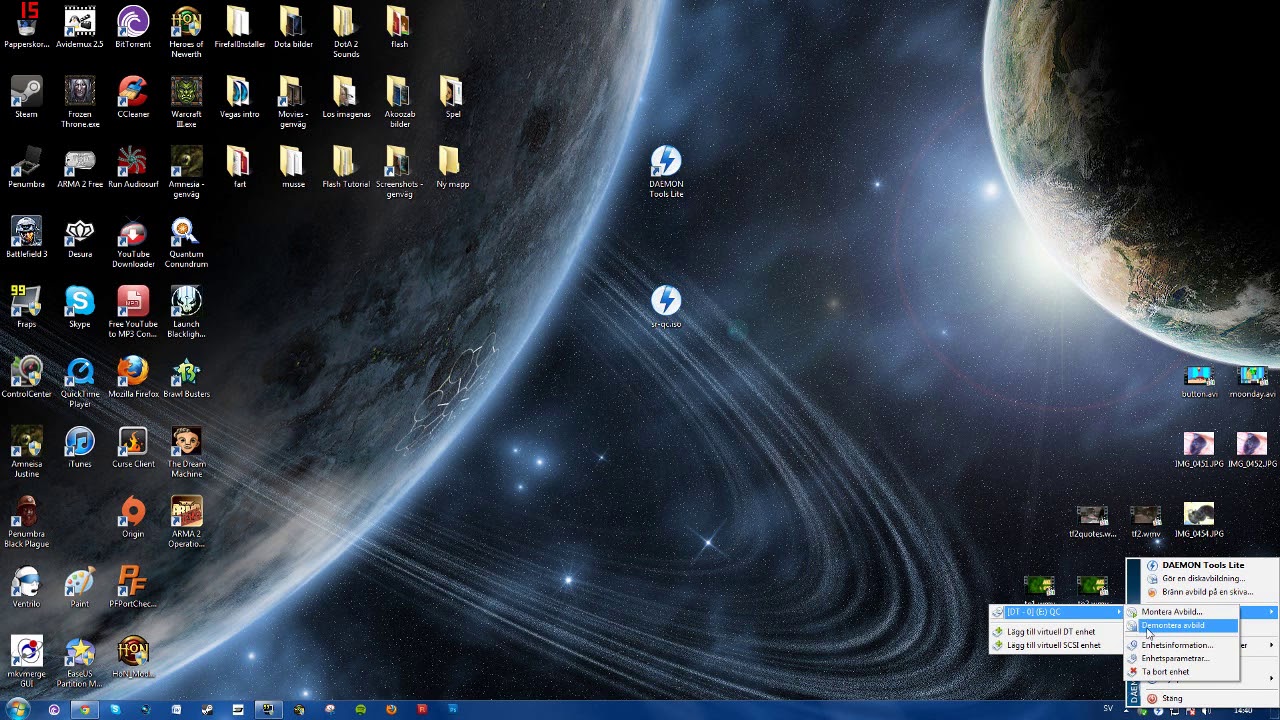Launch QuickTime Player desktop icon
The width and height of the screenshot is (1280, 720).
79,382
